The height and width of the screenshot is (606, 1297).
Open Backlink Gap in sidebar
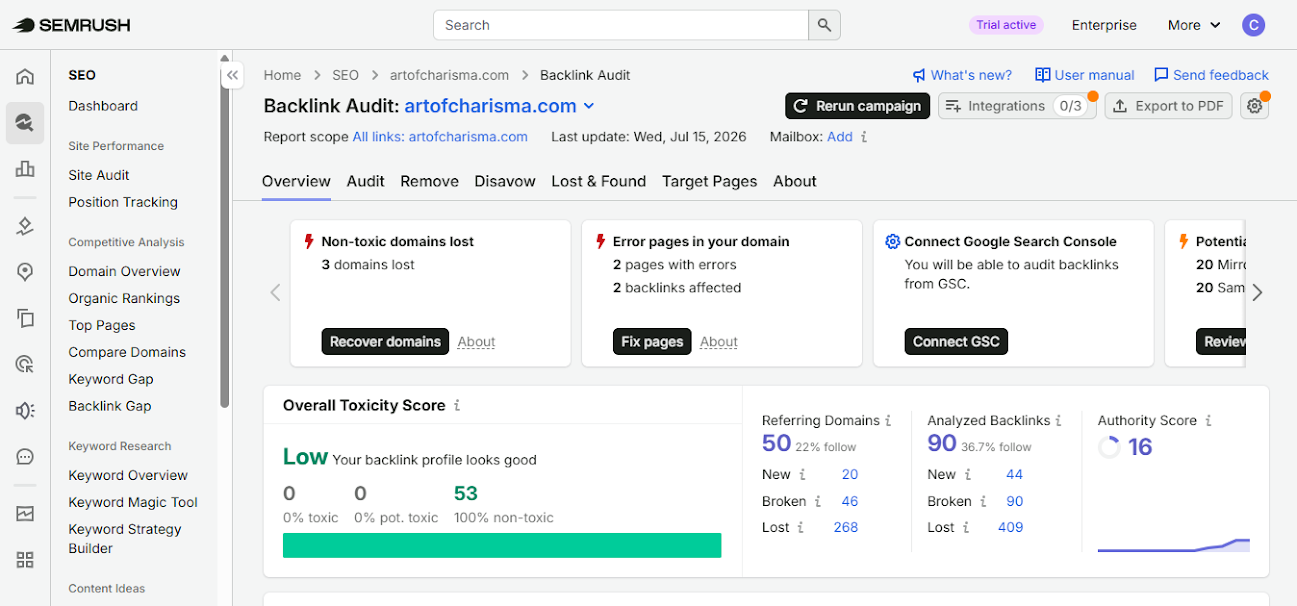pyautogui.click(x=110, y=406)
